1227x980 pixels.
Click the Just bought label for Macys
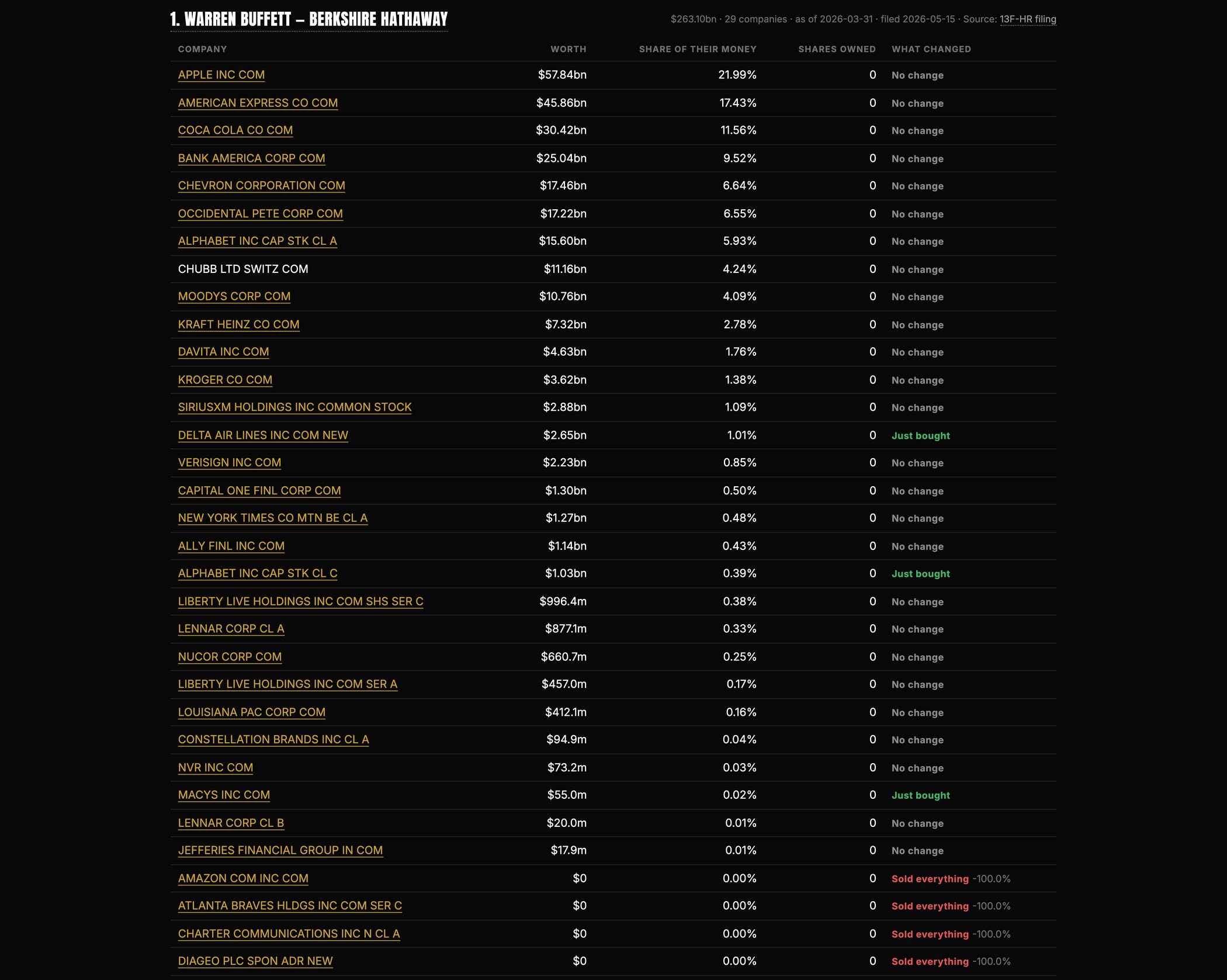coord(921,795)
